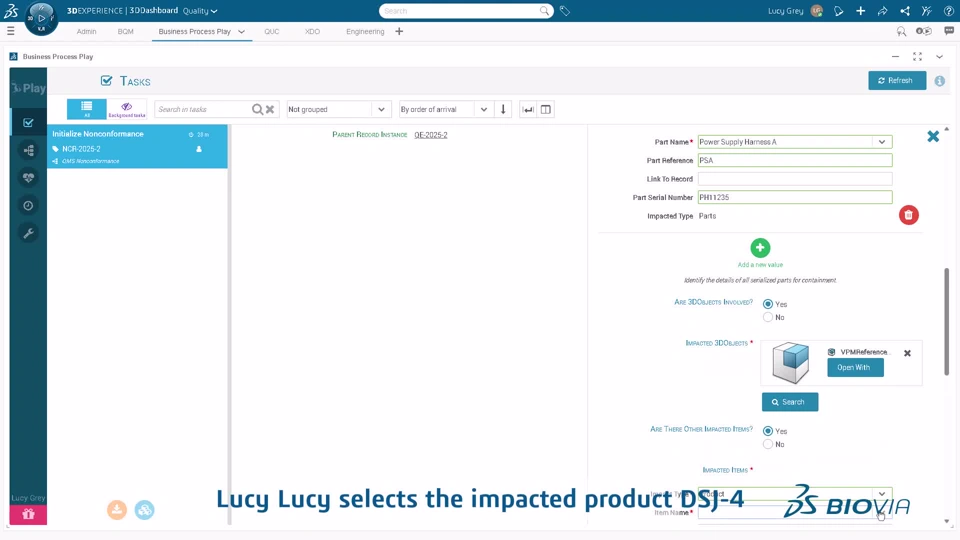Switch to QUC tab
The image size is (960, 540).
tap(272, 32)
